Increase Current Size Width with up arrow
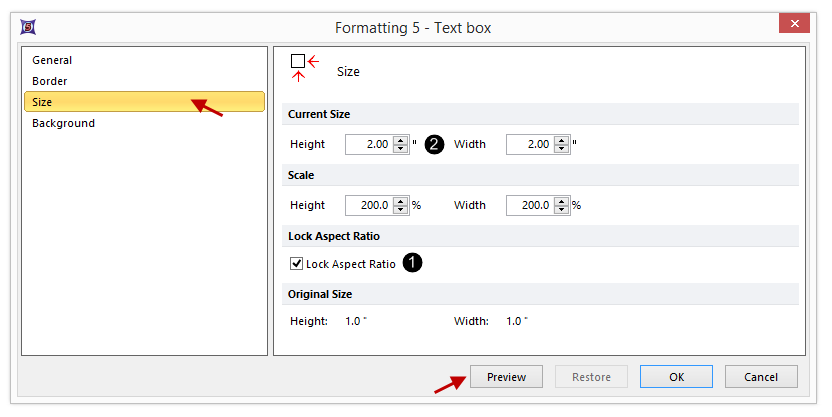This screenshot has width=832, height=417. click(x=562, y=140)
